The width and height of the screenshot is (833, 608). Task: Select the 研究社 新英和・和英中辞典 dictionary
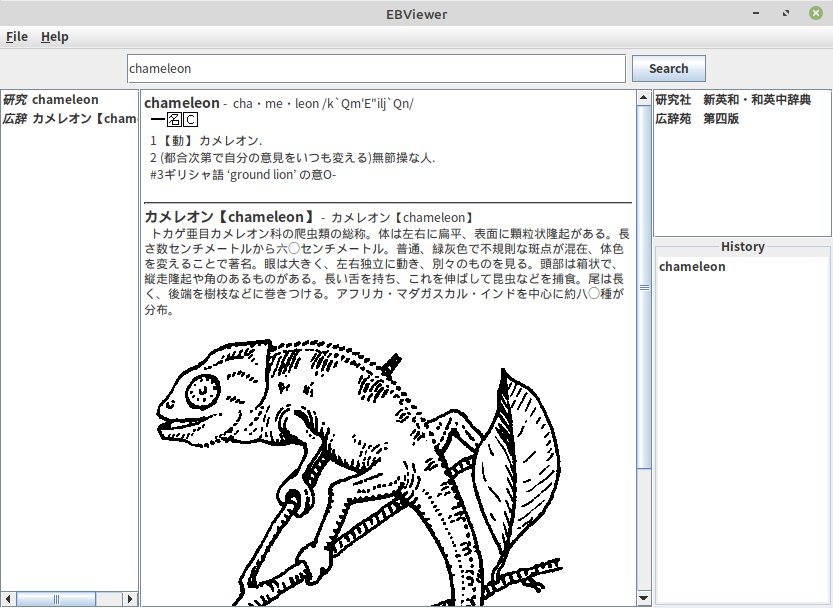pos(733,100)
